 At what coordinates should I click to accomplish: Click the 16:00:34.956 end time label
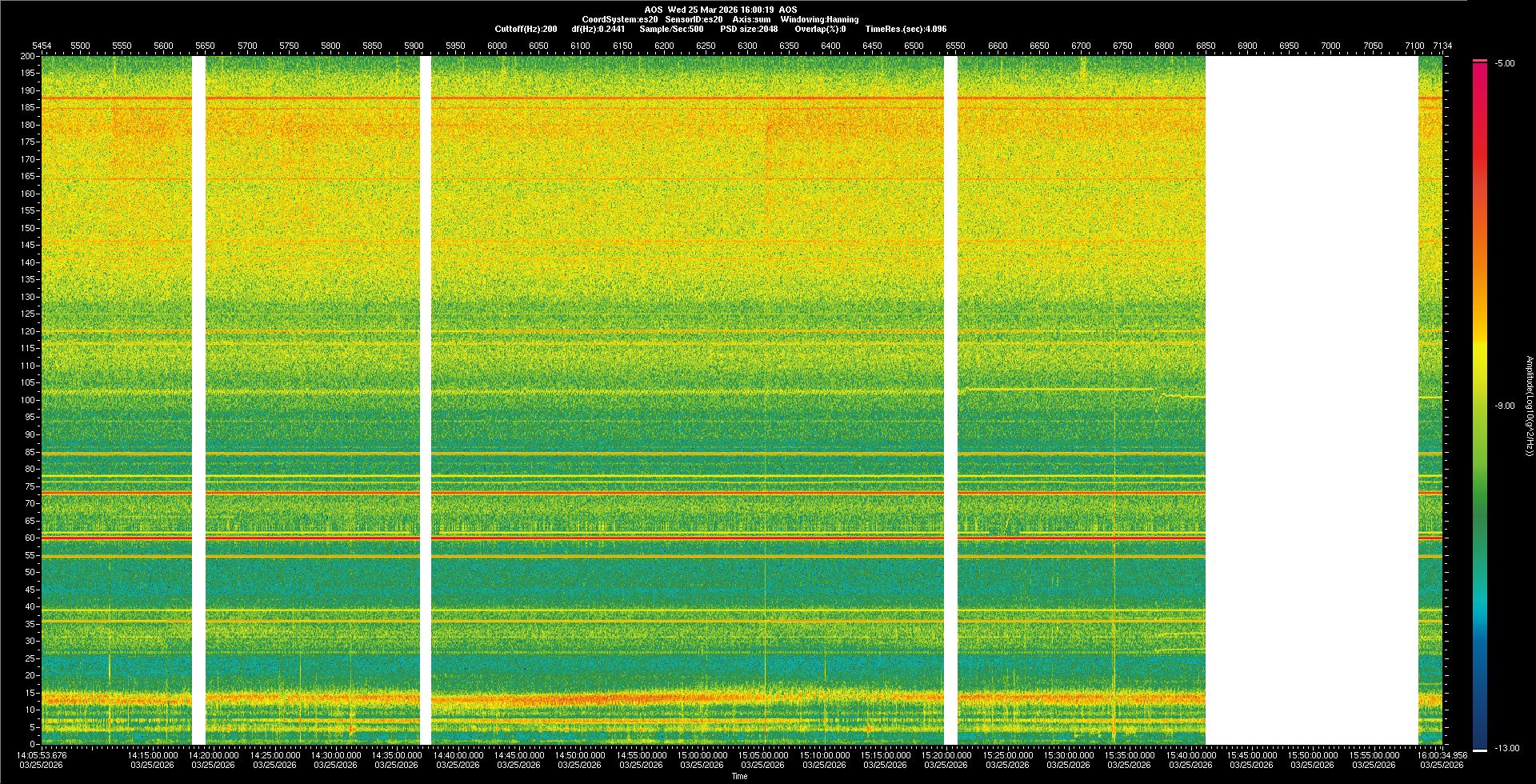coord(1441,754)
